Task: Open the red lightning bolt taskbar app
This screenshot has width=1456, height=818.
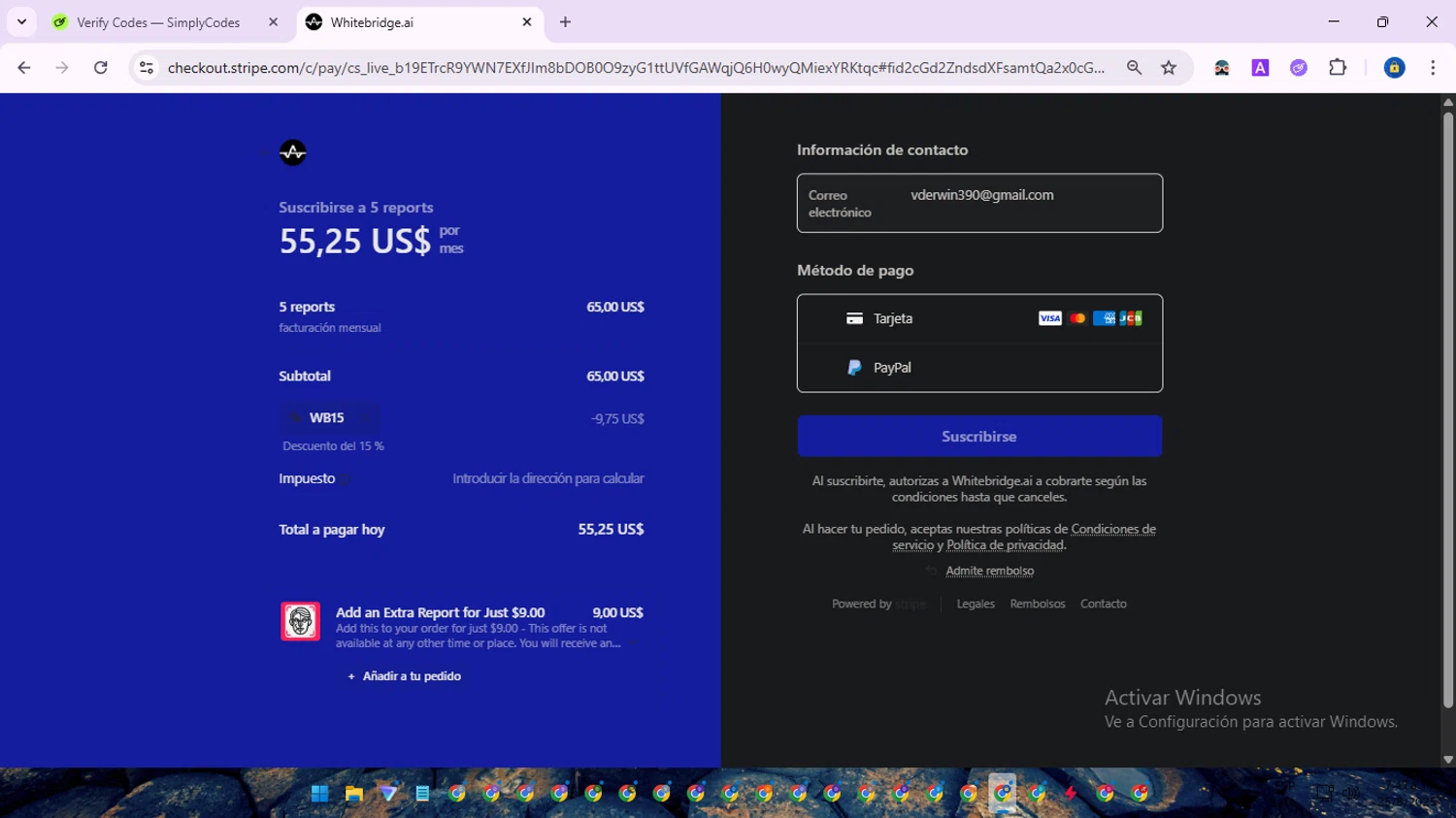Action: (x=1071, y=794)
